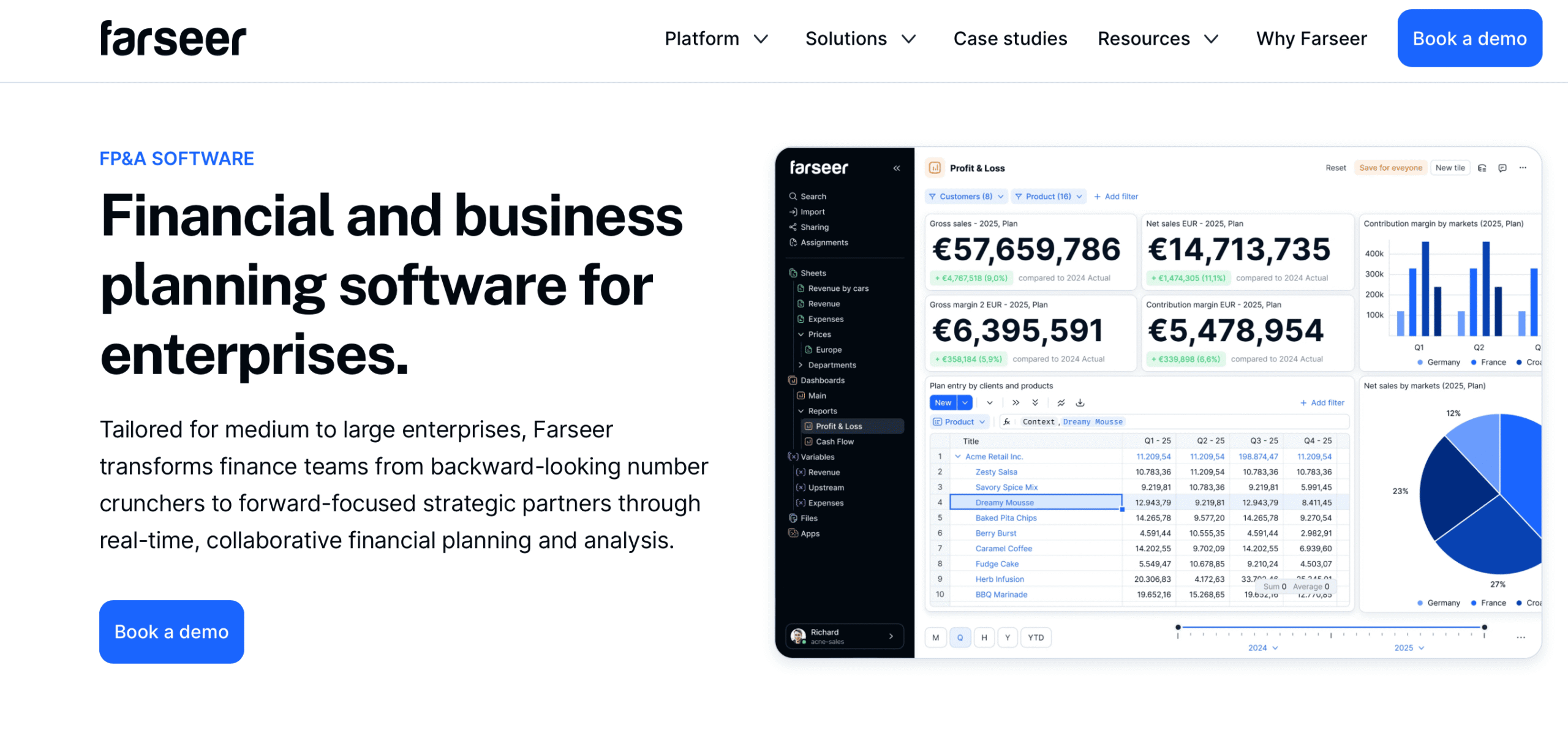Open comments icon in Profit & Loss header
1568x741 pixels.
coord(1502,168)
